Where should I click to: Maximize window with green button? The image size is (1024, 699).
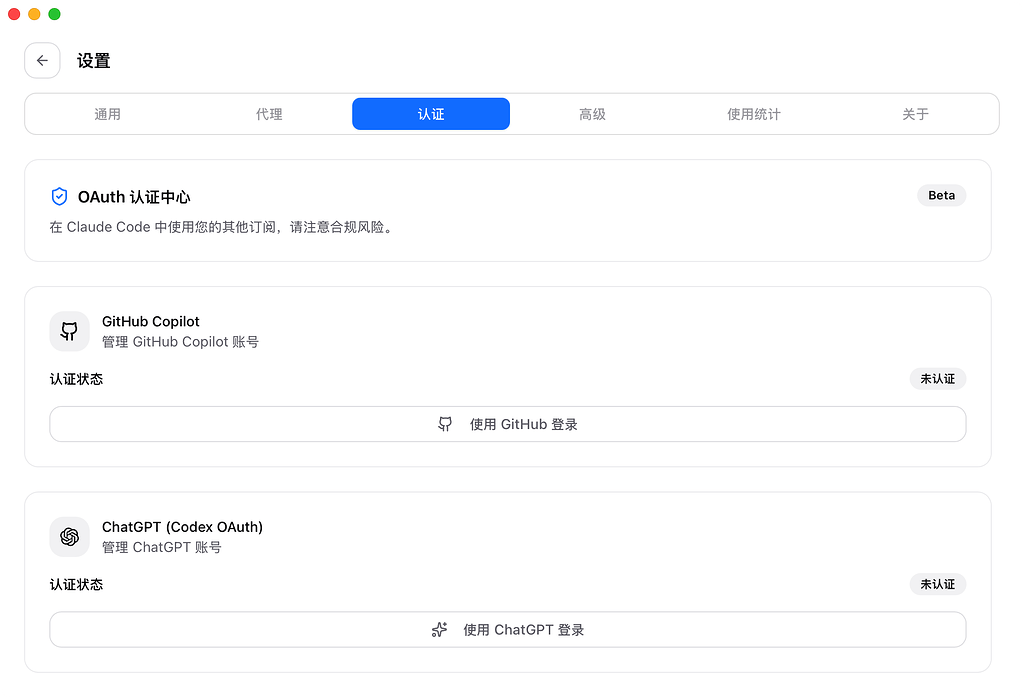tap(55, 14)
